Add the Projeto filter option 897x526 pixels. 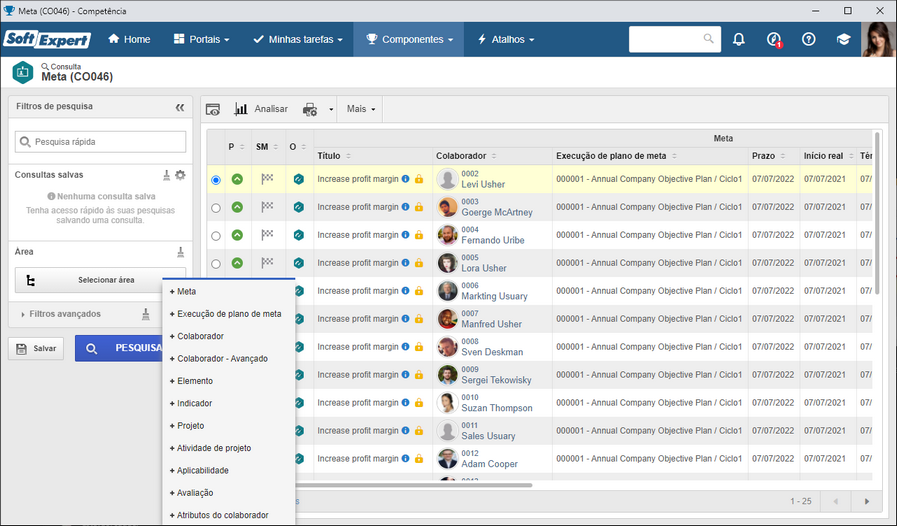[187, 425]
